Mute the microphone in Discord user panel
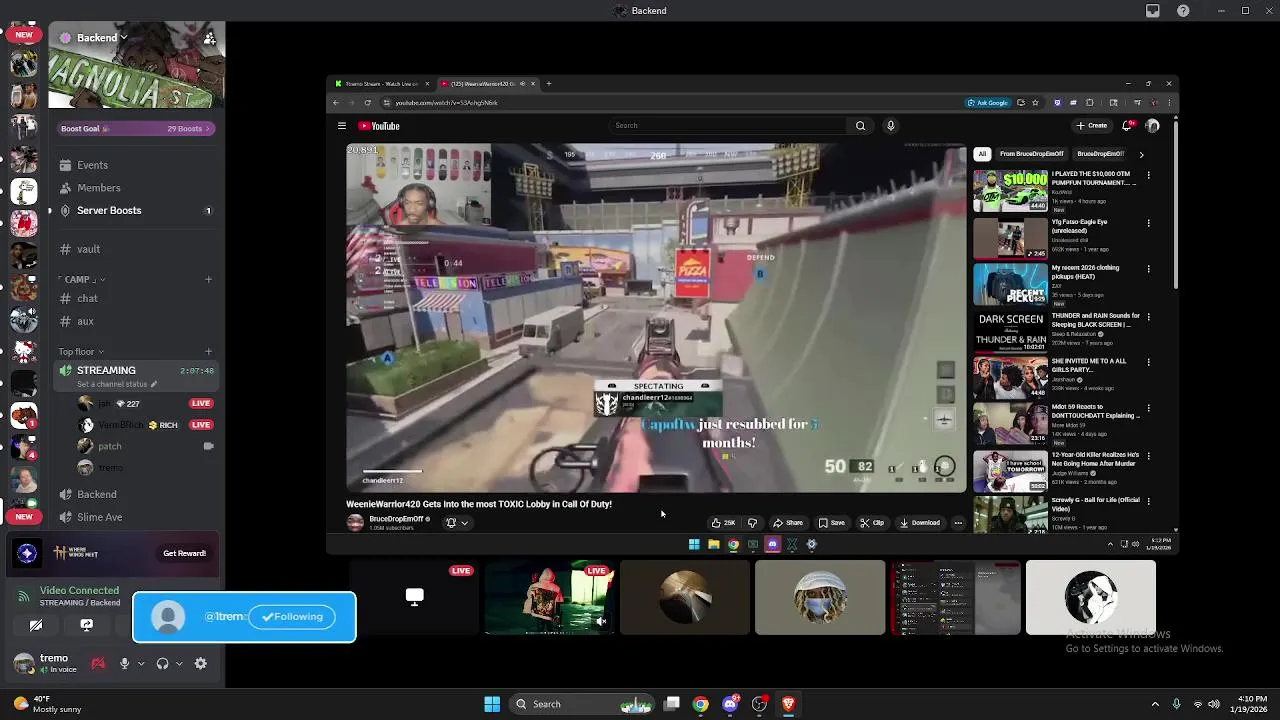The image size is (1280, 720). click(x=124, y=663)
